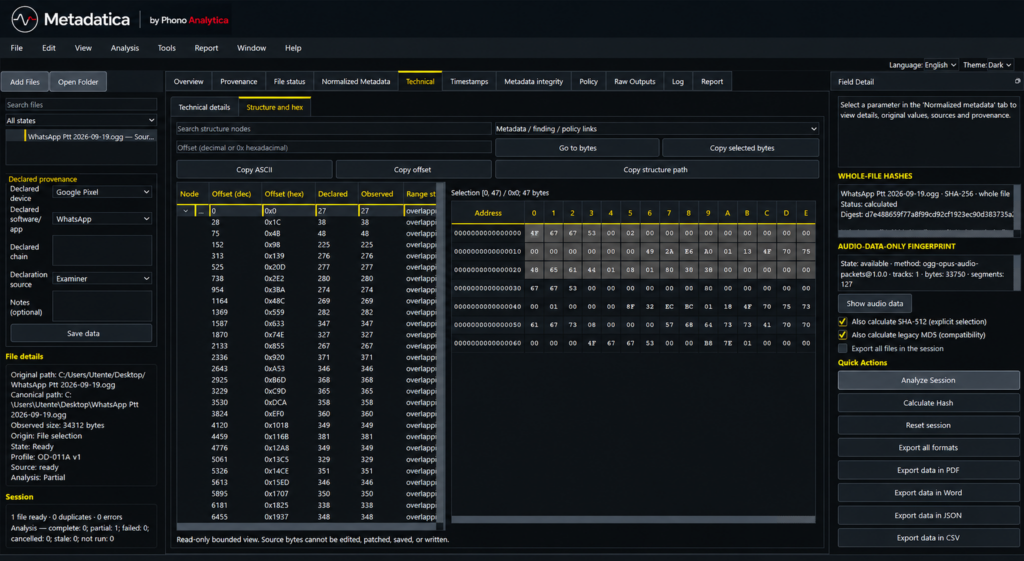Switch to the Overview tab
1024x561 pixels.
189,82
